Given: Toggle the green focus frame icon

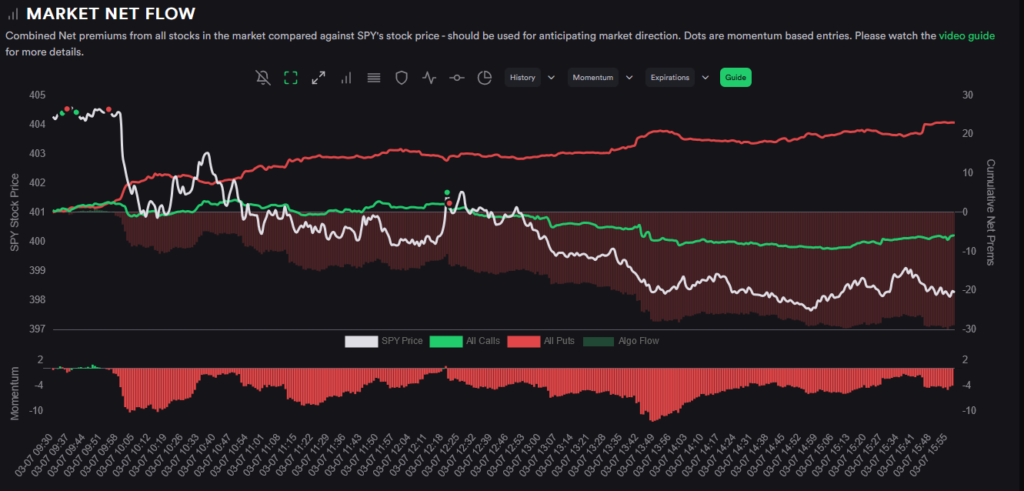Looking at the screenshot, I should tap(291, 78).
